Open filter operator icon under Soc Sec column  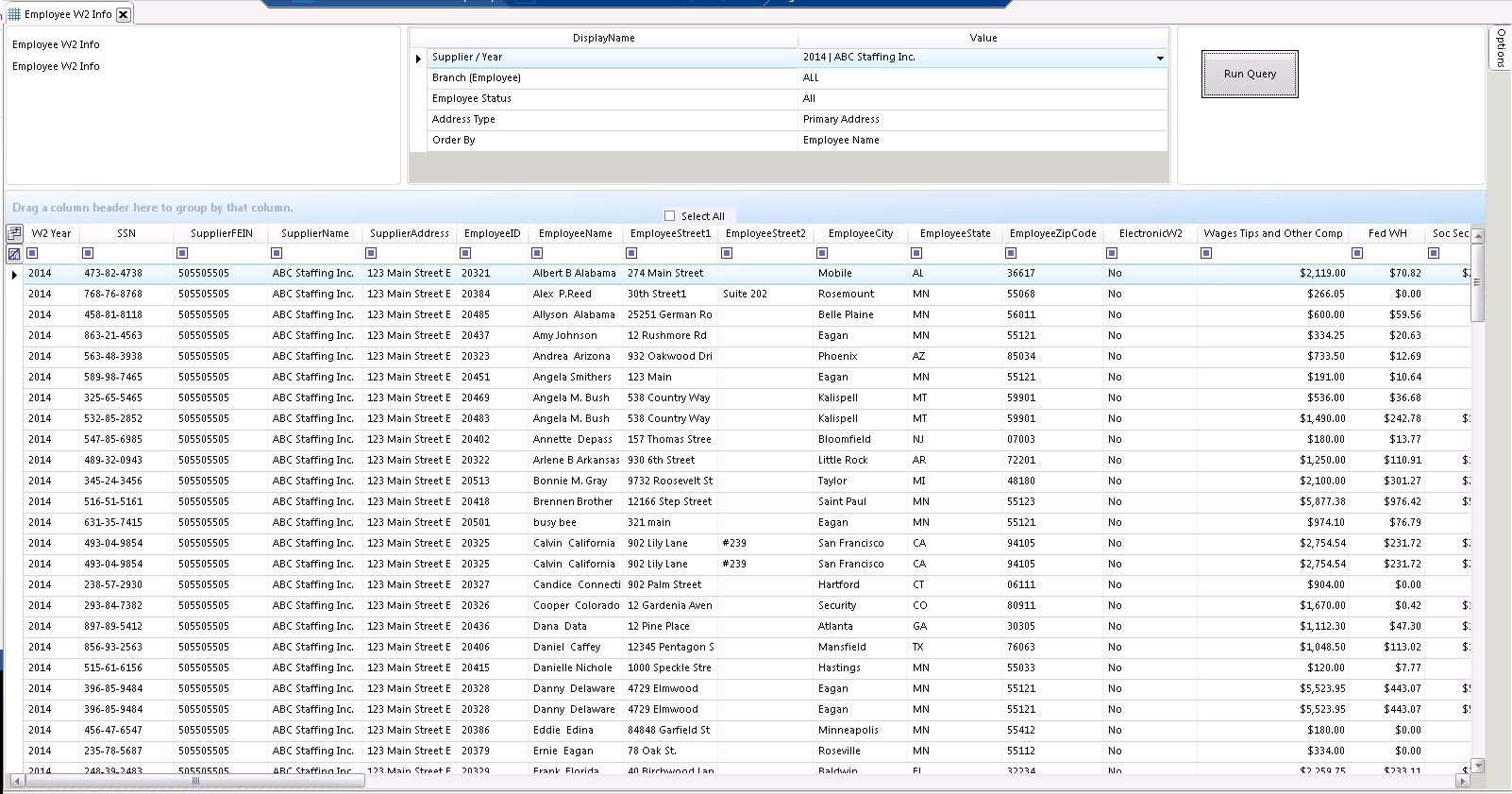click(x=1434, y=253)
